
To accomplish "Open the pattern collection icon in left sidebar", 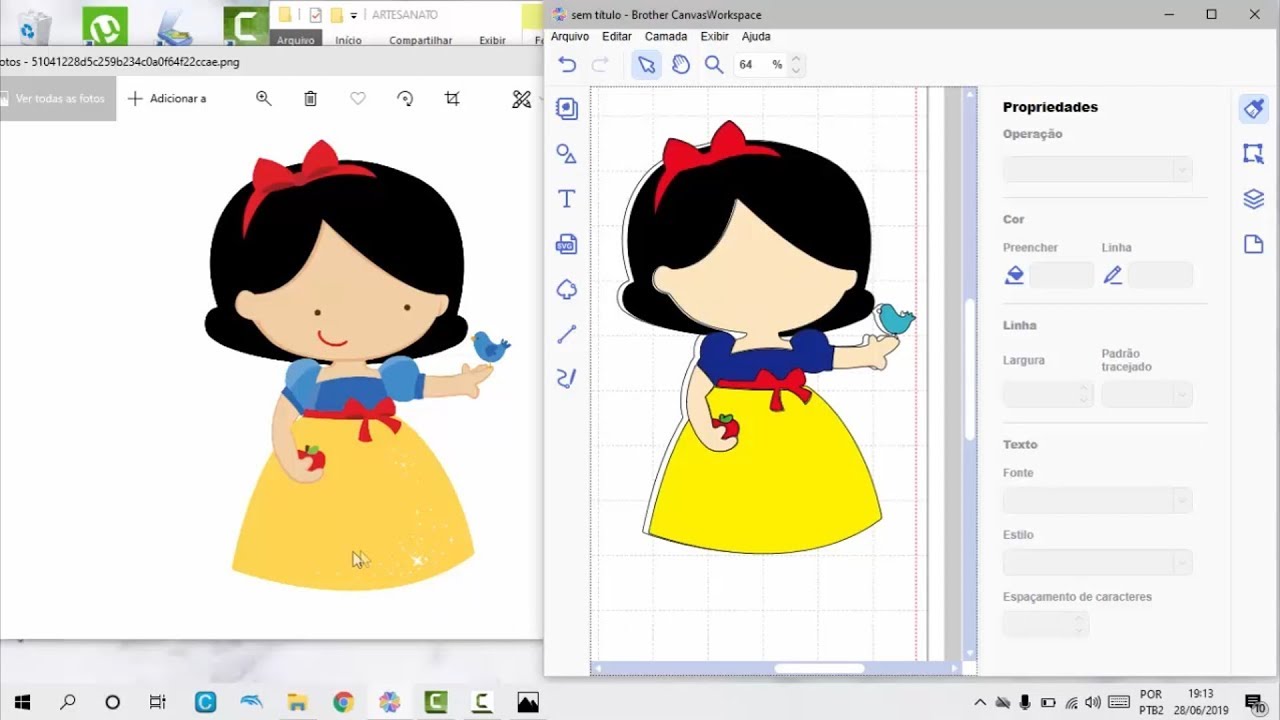I will coord(567,109).
